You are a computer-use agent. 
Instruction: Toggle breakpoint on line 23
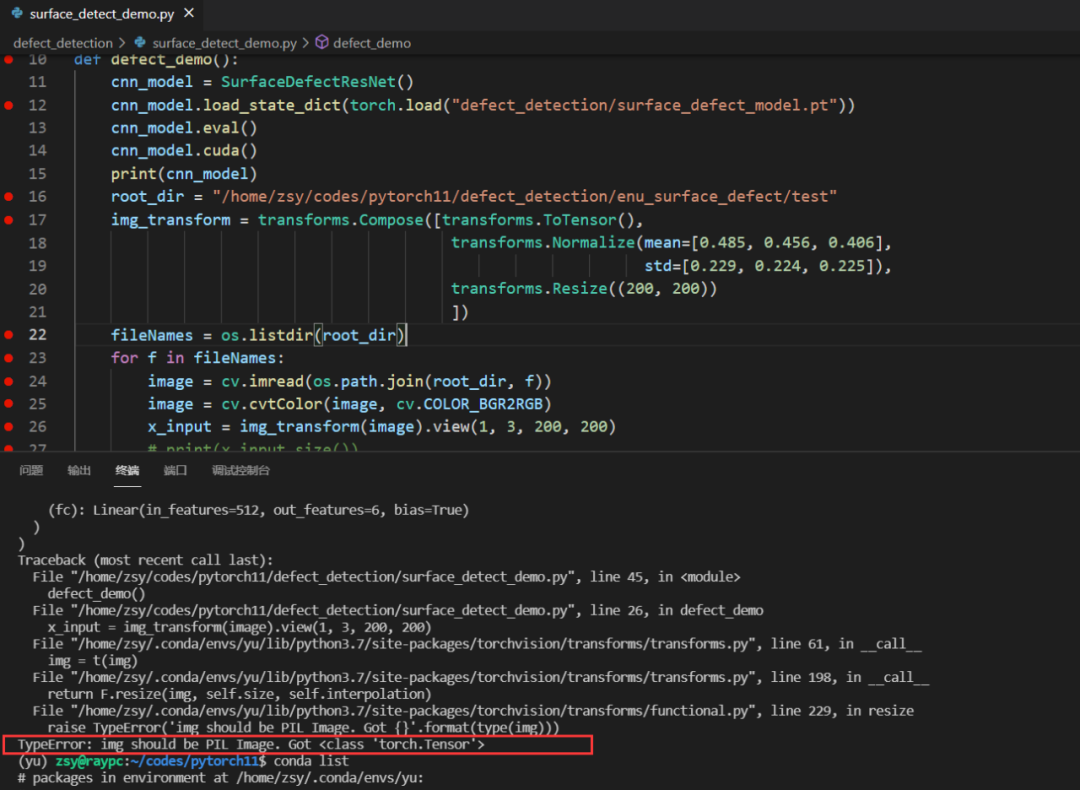(9, 357)
